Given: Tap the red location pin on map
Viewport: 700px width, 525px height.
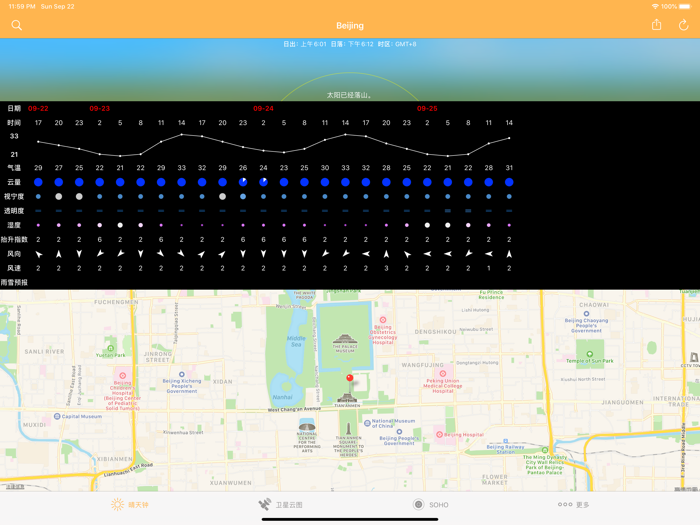Looking at the screenshot, I should [350, 378].
